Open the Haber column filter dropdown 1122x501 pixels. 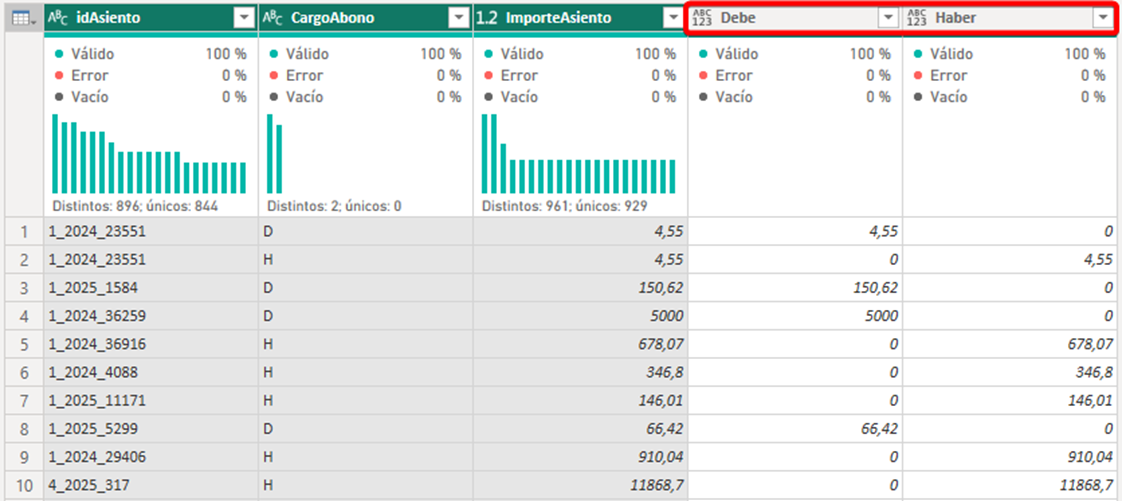click(1102, 18)
